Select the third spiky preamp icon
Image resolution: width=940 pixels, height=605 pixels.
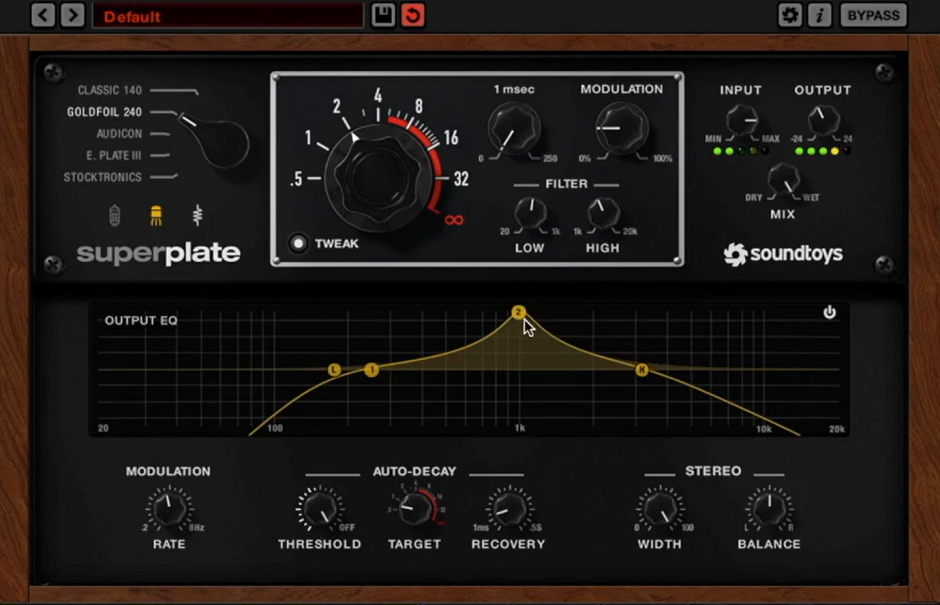[197, 215]
